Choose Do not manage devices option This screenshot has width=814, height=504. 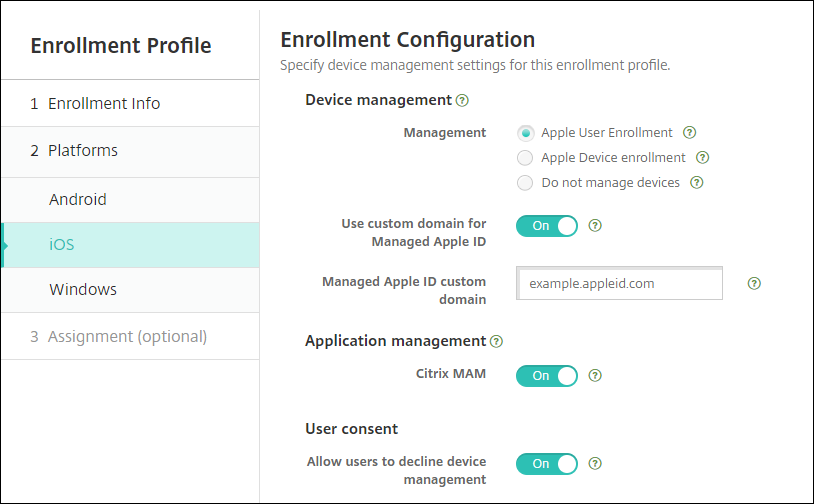525,183
